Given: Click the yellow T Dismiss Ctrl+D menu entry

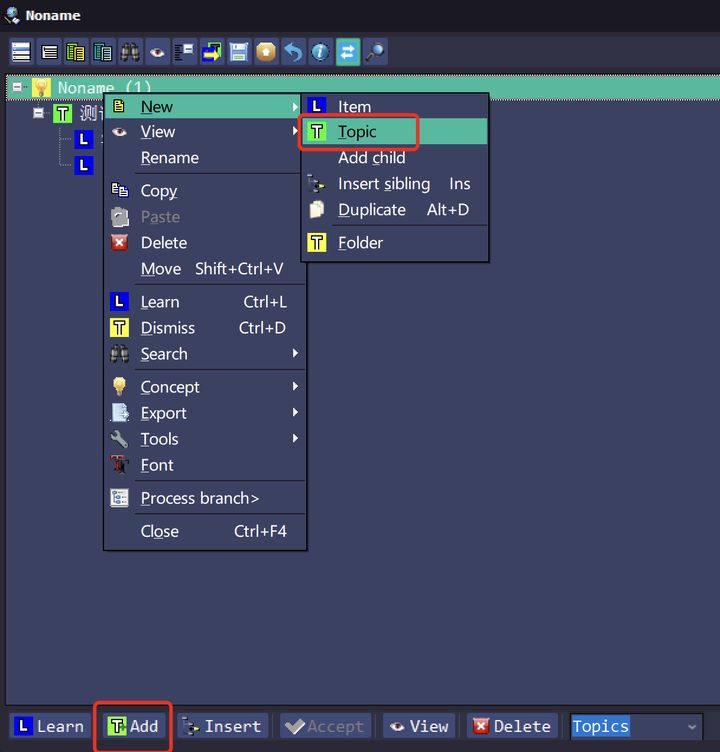Looking at the screenshot, I should click(205, 328).
